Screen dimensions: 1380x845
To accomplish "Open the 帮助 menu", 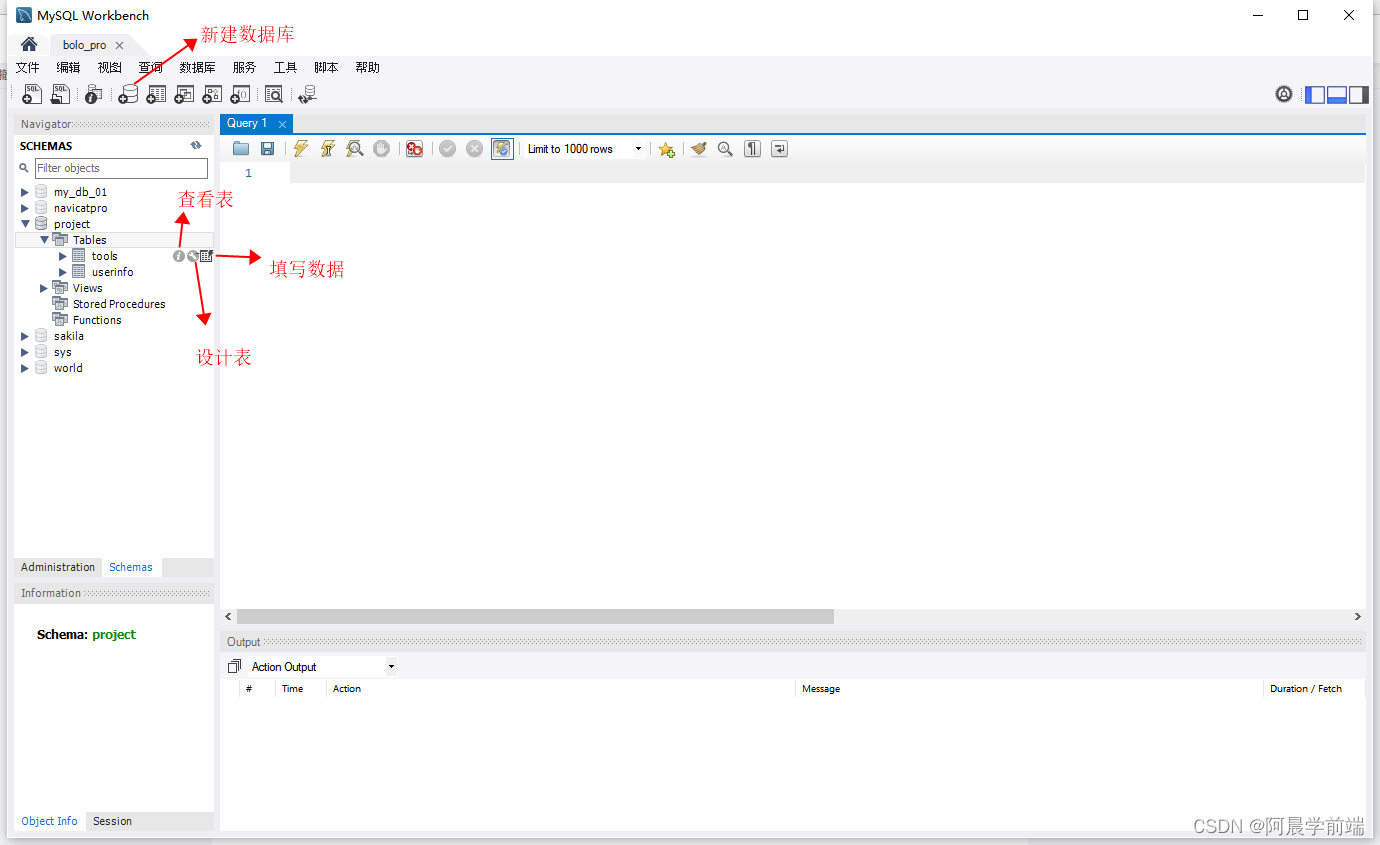I will (367, 68).
